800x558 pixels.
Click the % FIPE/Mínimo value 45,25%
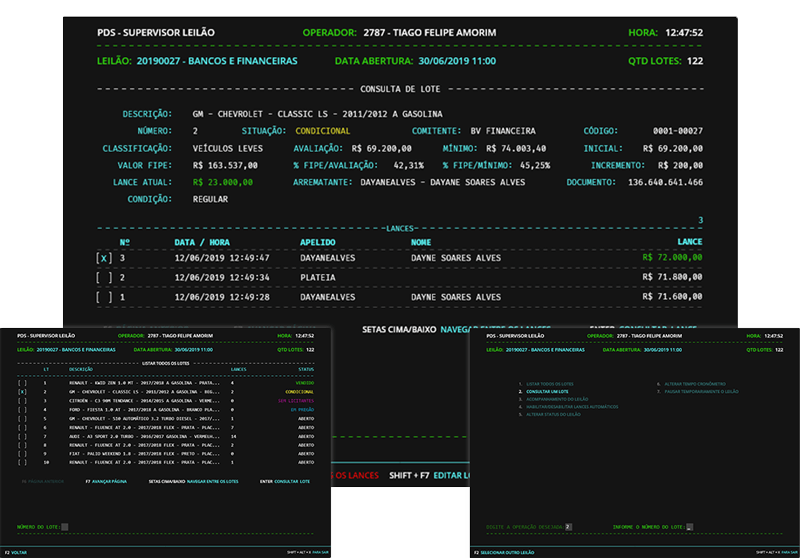pos(535,165)
